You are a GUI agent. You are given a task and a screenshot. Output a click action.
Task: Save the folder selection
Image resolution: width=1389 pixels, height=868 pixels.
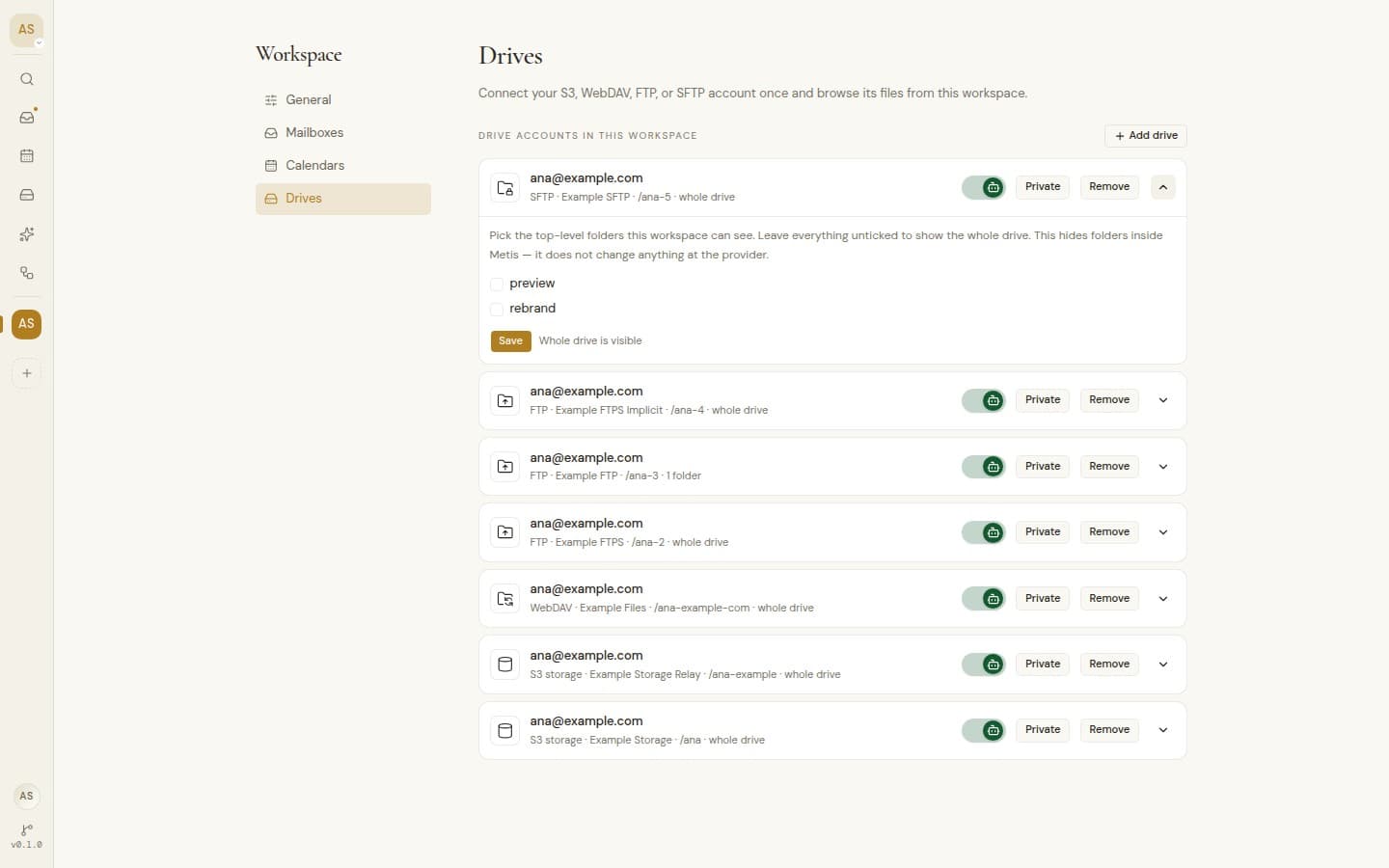[x=510, y=341]
